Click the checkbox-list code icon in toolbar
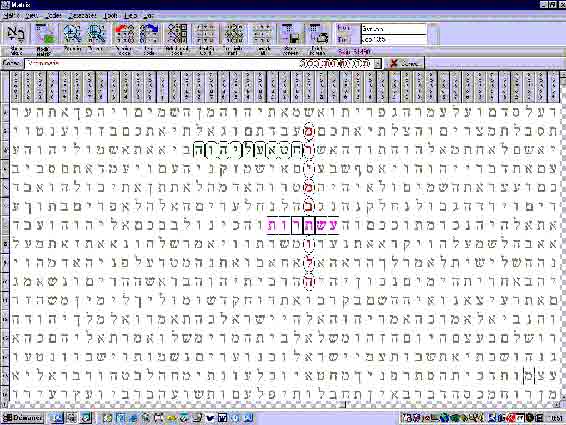 [177, 34]
